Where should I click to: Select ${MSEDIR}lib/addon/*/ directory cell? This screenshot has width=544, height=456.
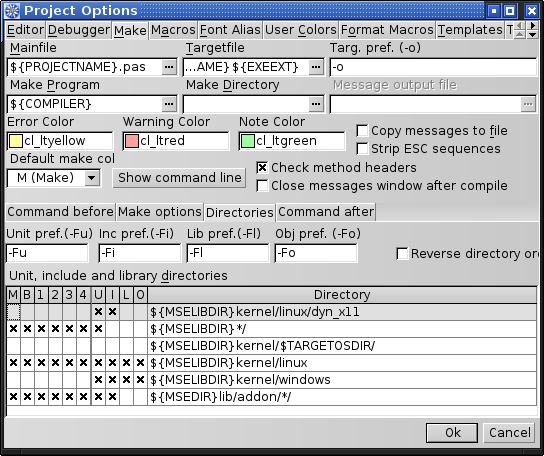(x=342, y=397)
